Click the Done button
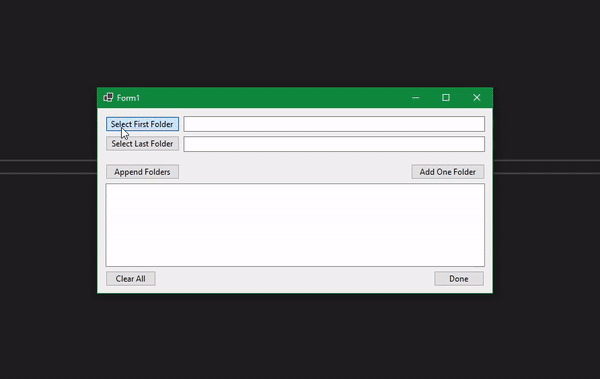This screenshot has height=379, width=600. point(459,279)
